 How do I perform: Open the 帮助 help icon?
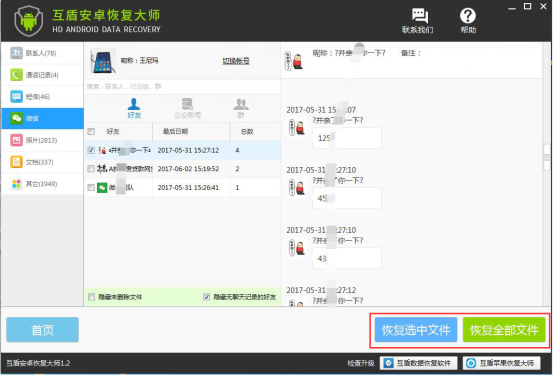(x=468, y=21)
